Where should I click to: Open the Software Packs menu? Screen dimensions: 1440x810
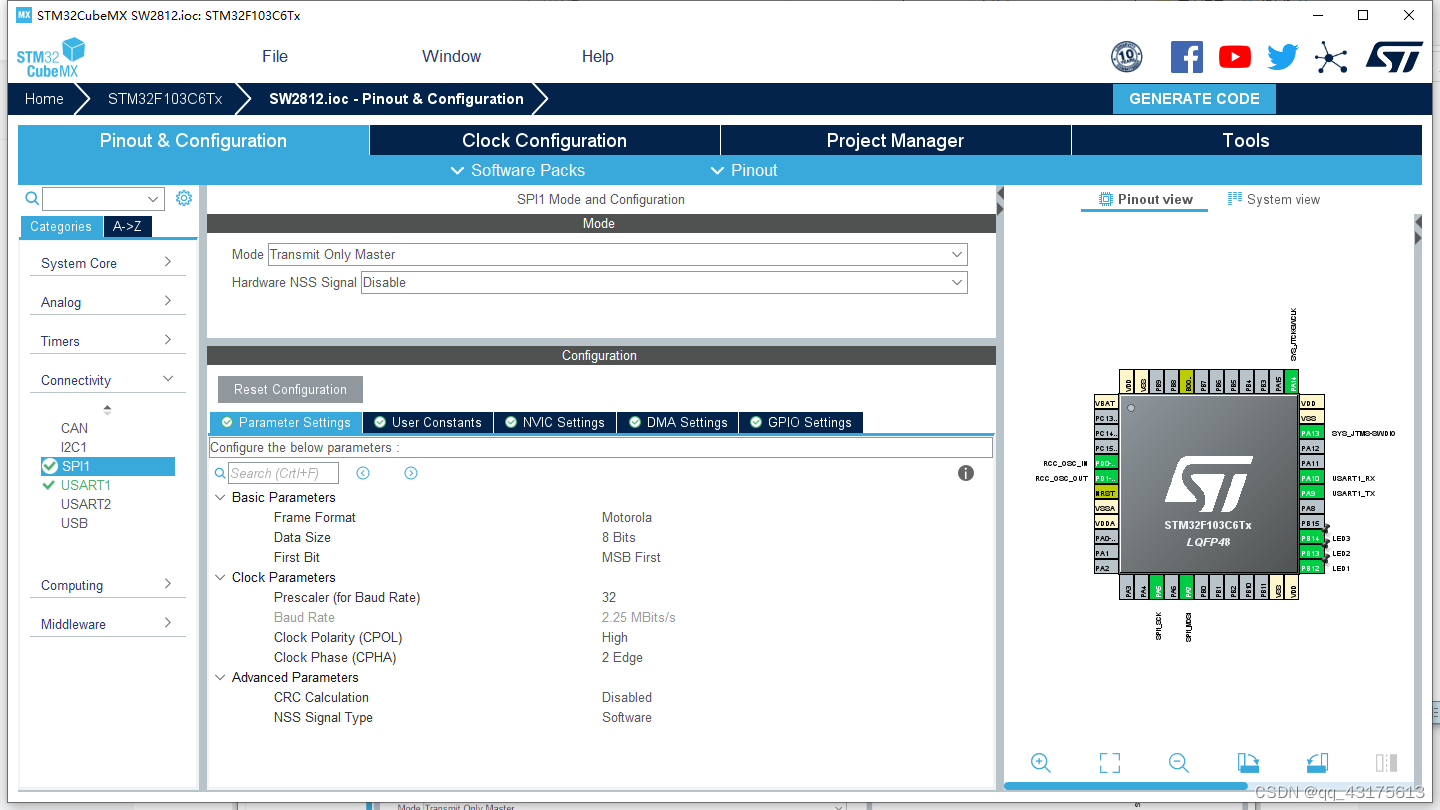[x=518, y=170]
